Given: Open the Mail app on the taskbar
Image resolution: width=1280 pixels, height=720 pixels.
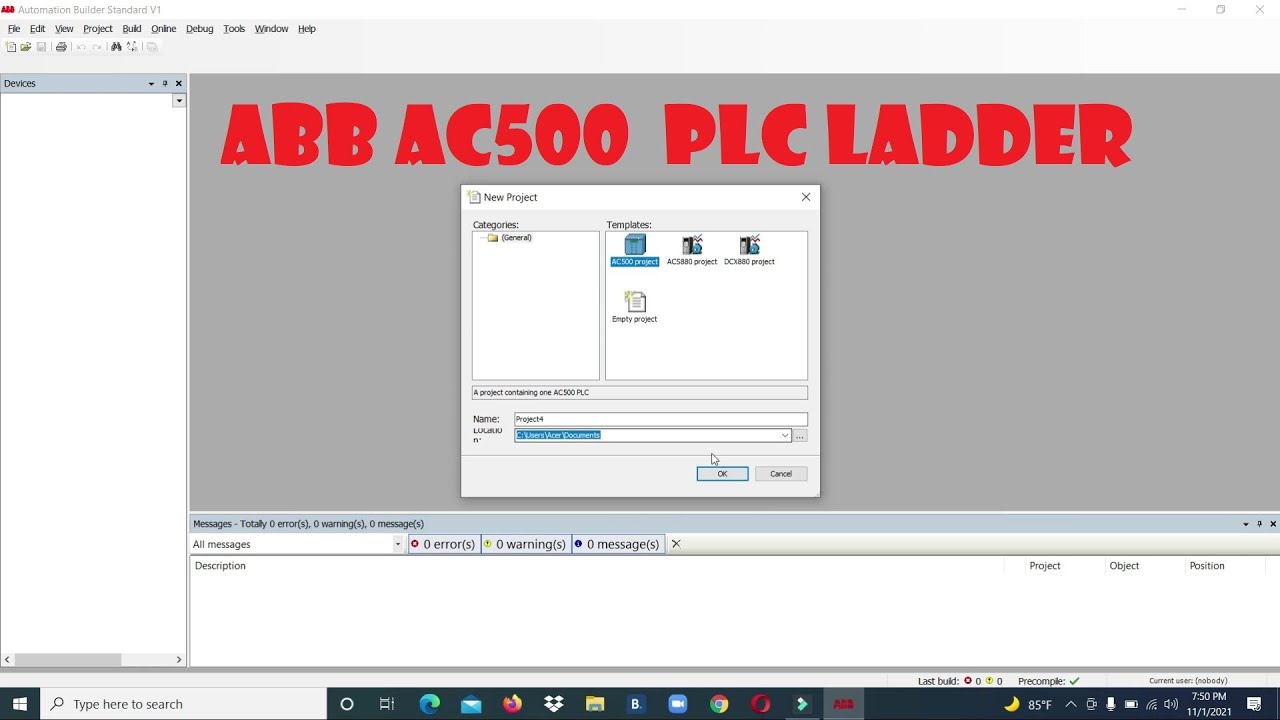Looking at the screenshot, I should click(471, 704).
